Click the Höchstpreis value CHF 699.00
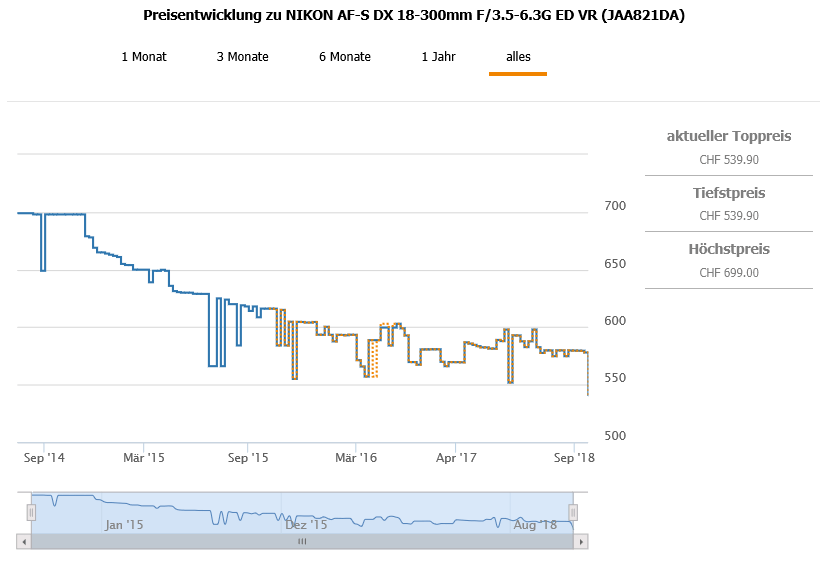 729,272
